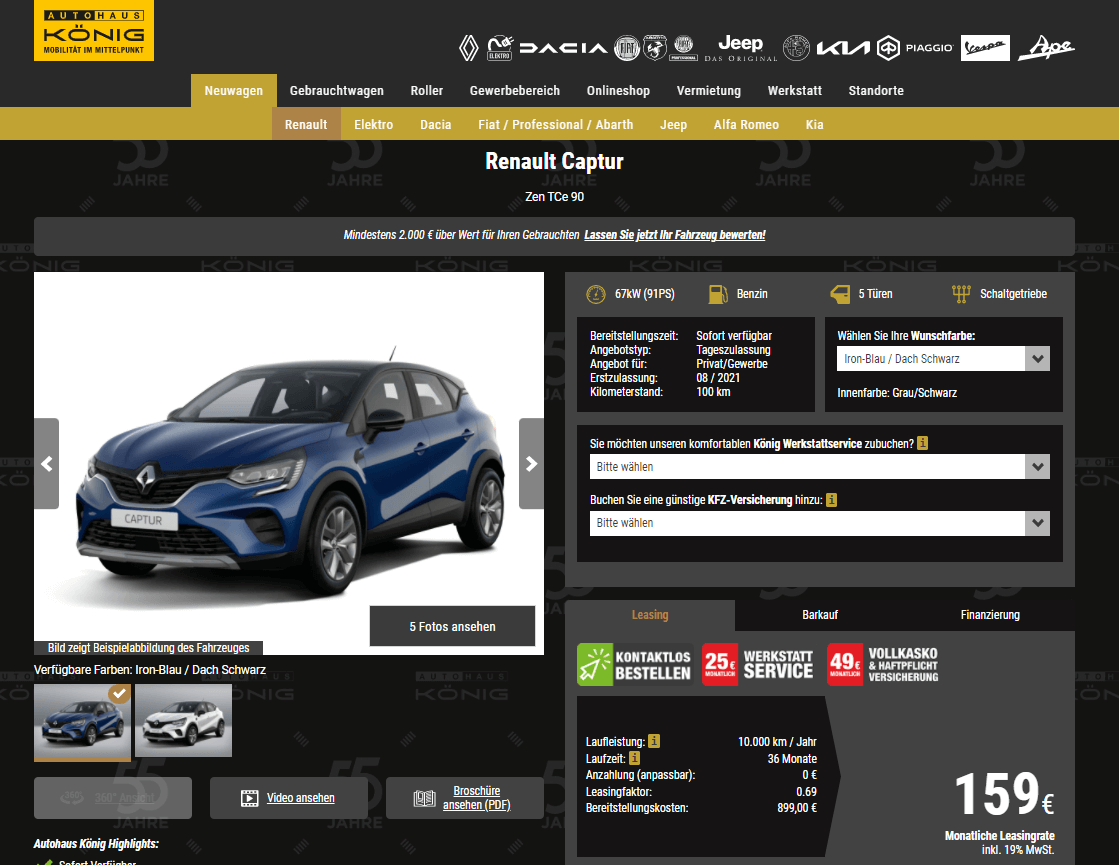Show info for Laufzeit

click(x=634, y=758)
